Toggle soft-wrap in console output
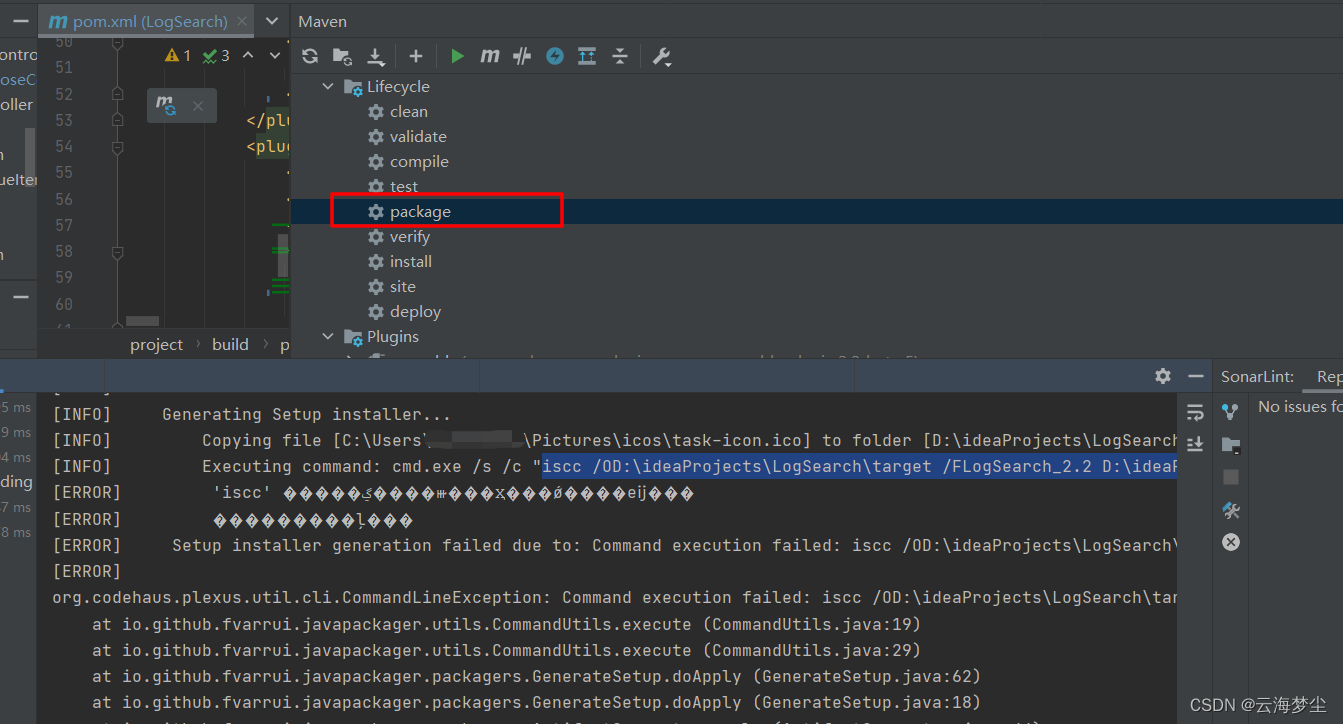The image size is (1343, 724). (1195, 412)
